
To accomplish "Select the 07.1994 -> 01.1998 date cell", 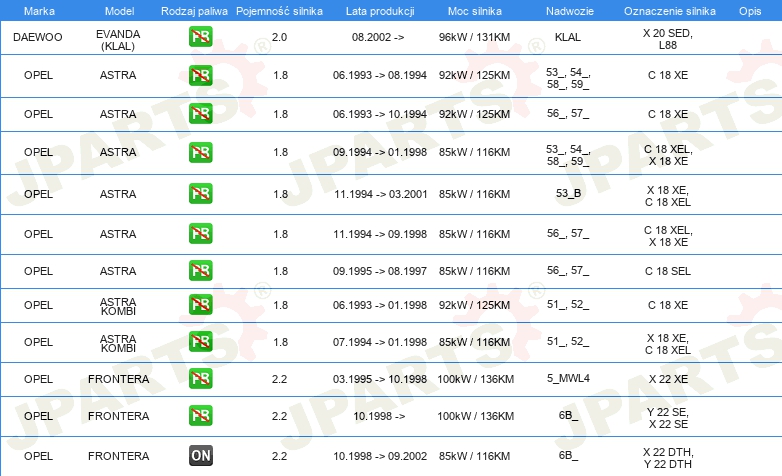I will [380, 342].
